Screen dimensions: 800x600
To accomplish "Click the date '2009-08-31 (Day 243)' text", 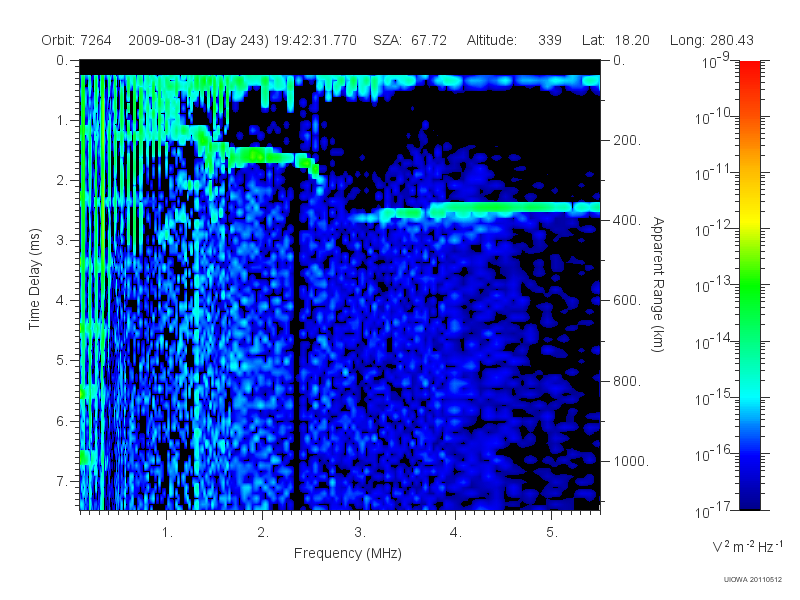I will pos(198,40).
